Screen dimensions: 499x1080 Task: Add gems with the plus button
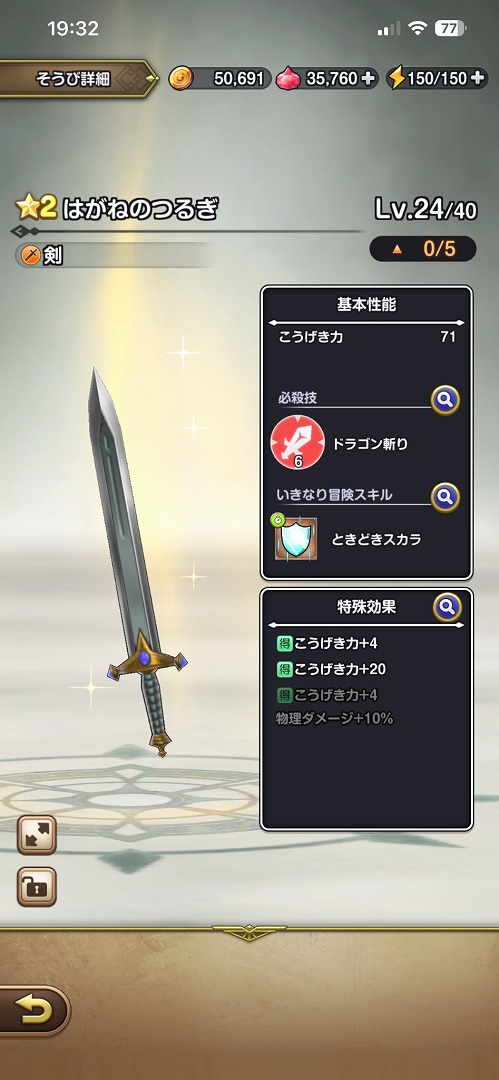(369, 79)
